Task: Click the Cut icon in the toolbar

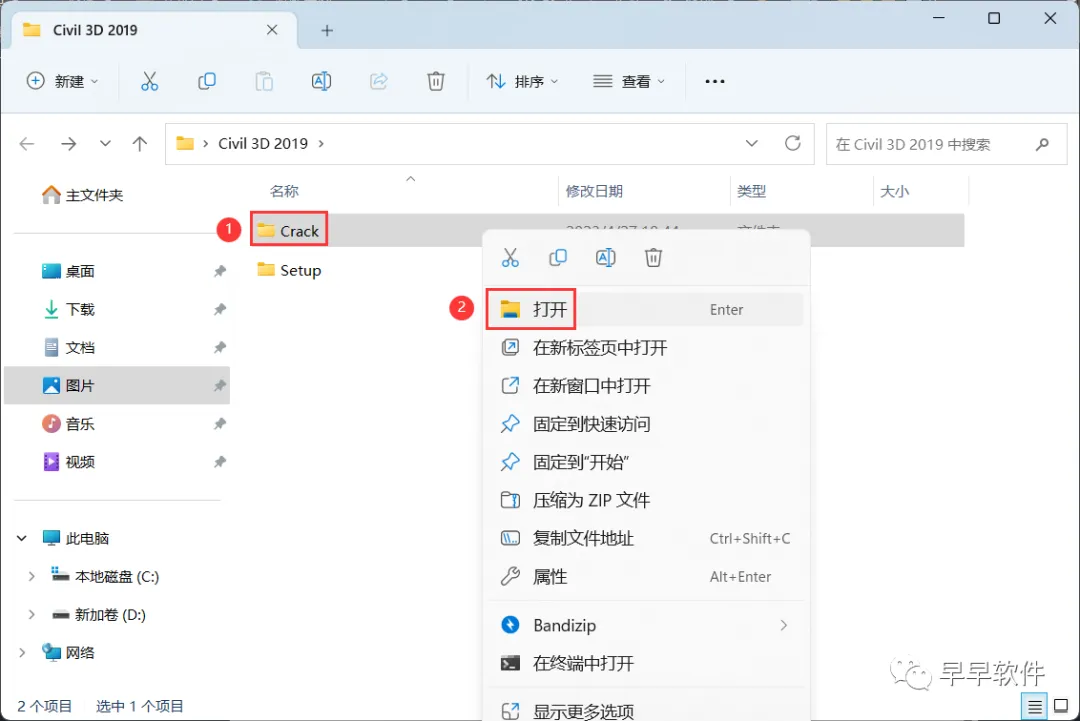Action: (149, 81)
